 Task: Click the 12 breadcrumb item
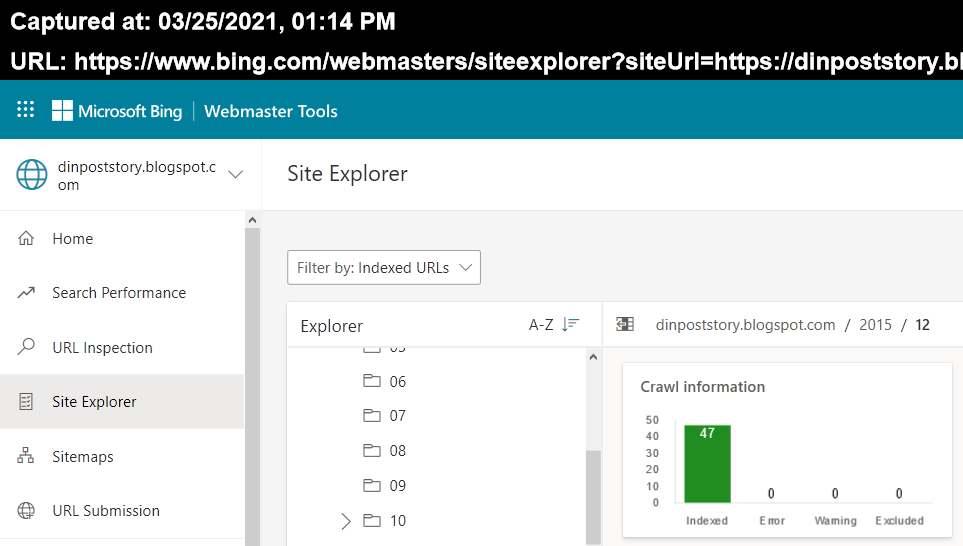pos(922,325)
